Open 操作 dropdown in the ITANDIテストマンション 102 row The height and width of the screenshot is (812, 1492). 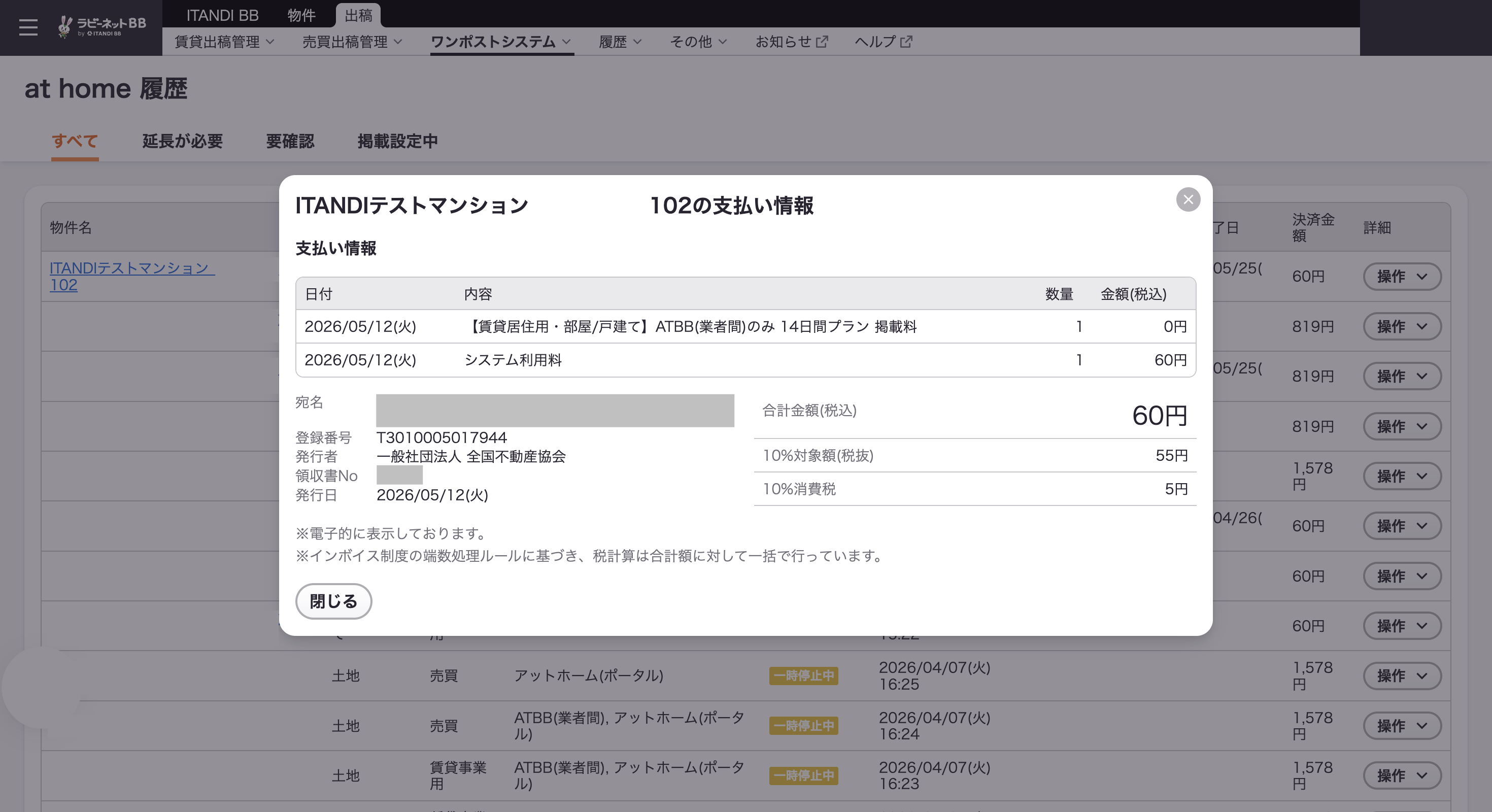tap(1402, 276)
